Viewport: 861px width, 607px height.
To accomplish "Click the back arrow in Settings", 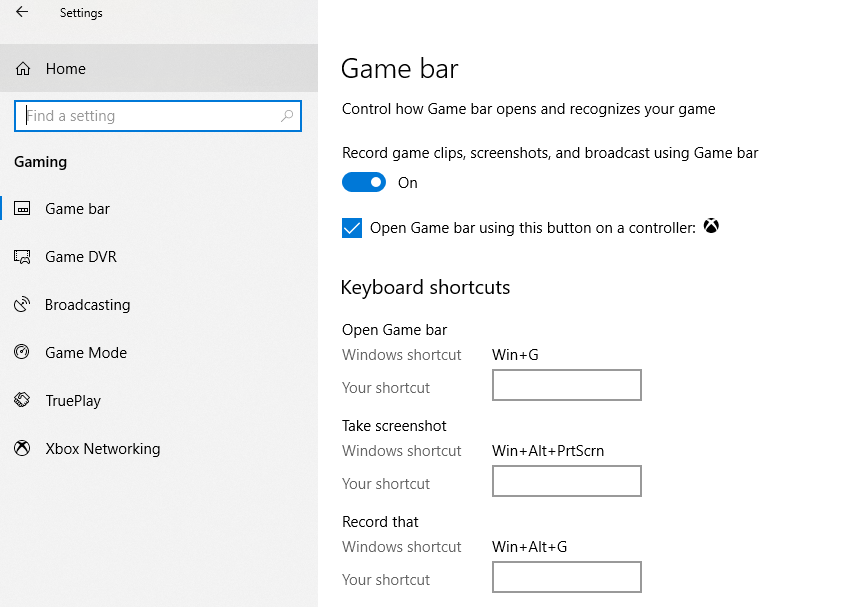I will coord(22,12).
